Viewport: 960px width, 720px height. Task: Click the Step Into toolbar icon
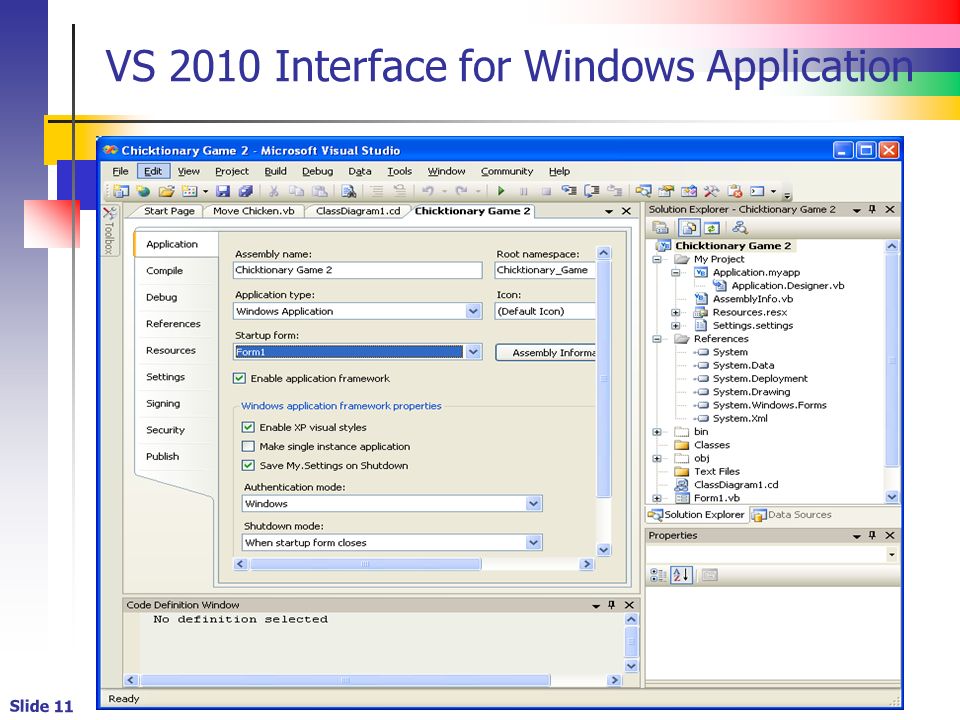(569, 191)
